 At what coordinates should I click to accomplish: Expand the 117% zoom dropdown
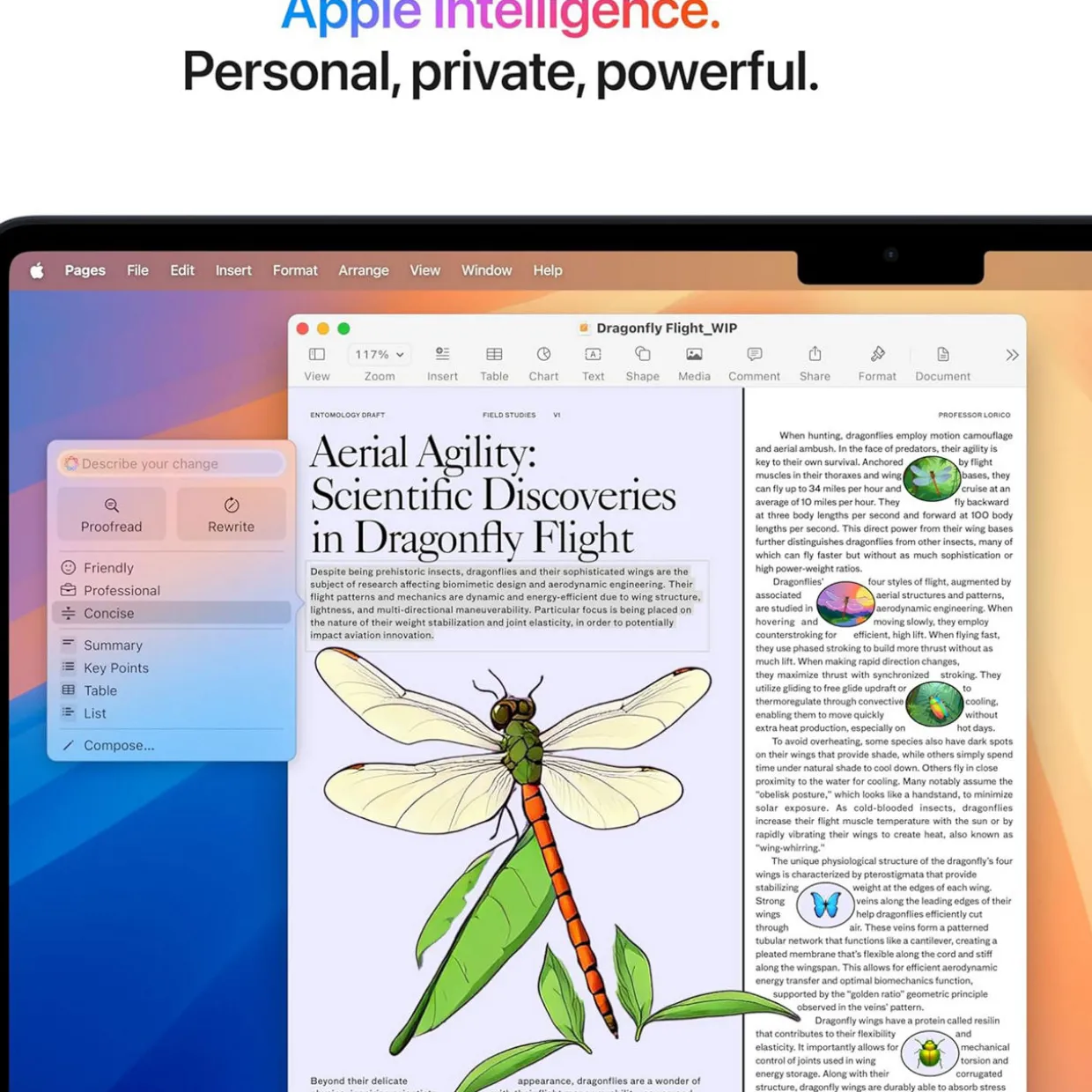pyautogui.click(x=380, y=355)
